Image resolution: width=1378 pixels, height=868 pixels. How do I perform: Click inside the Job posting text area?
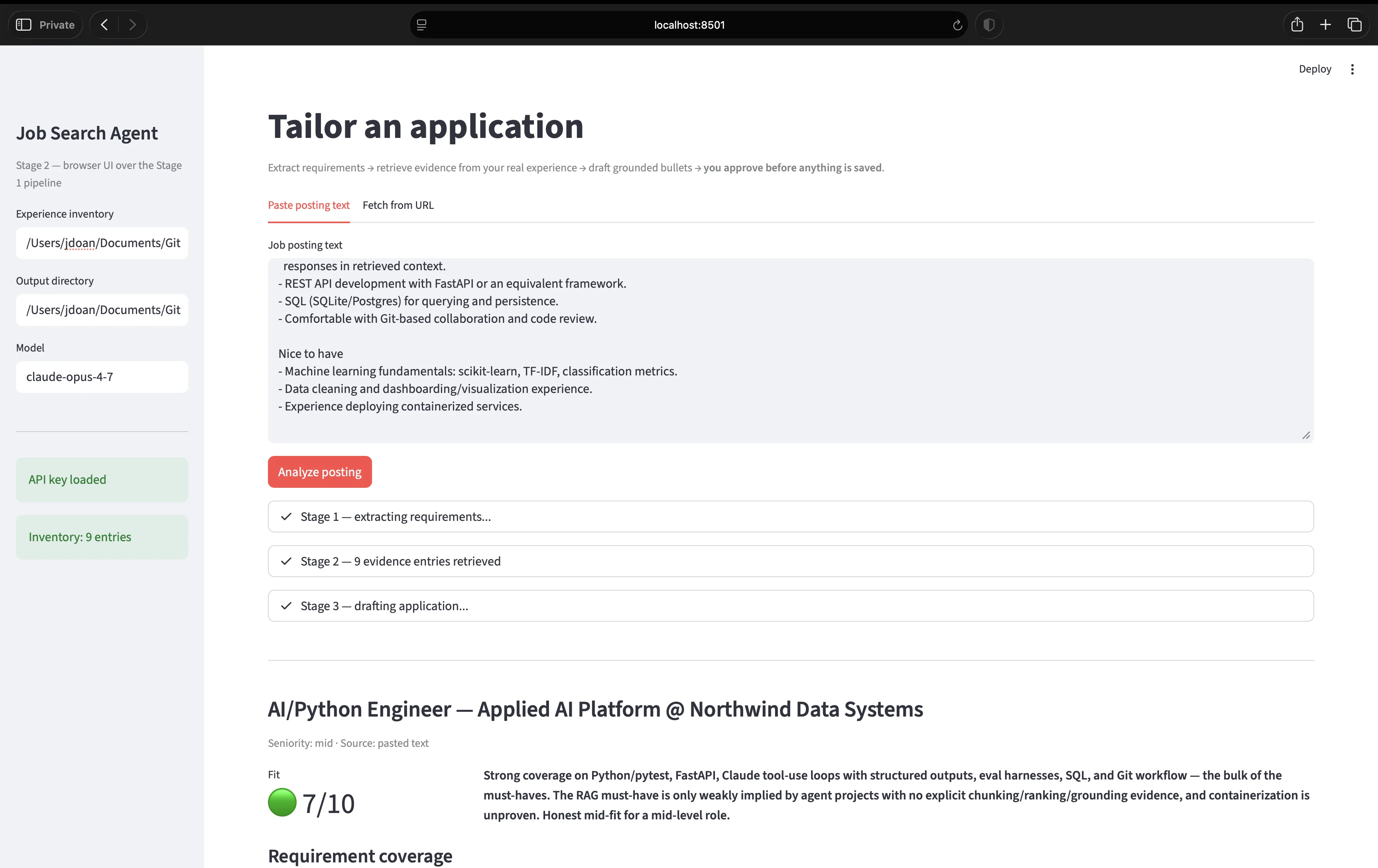(790, 351)
